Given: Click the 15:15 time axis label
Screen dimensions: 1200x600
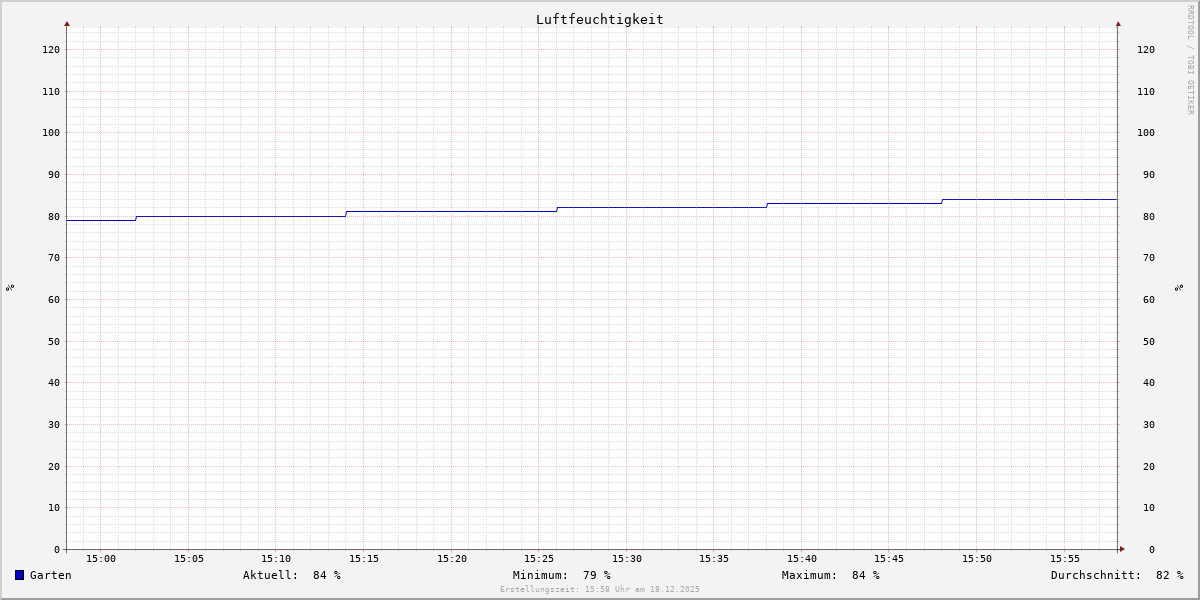Looking at the screenshot, I should click(364, 559).
